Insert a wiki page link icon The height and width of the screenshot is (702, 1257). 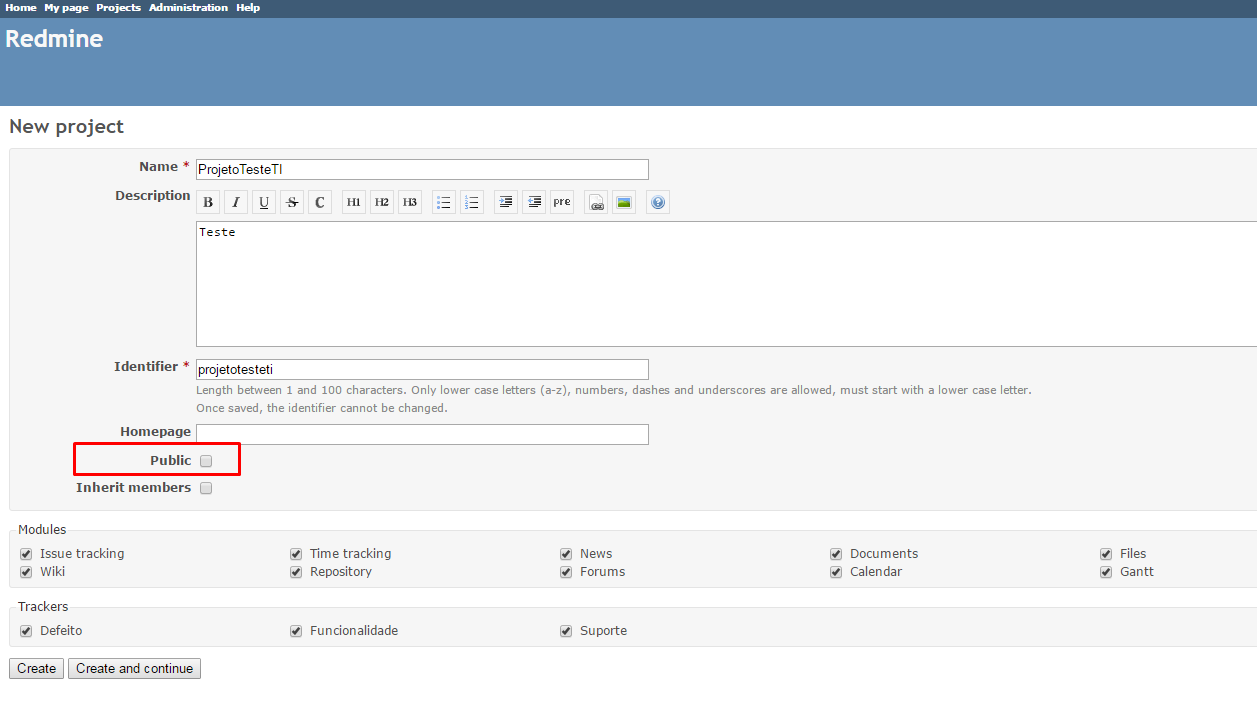(596, 203)
